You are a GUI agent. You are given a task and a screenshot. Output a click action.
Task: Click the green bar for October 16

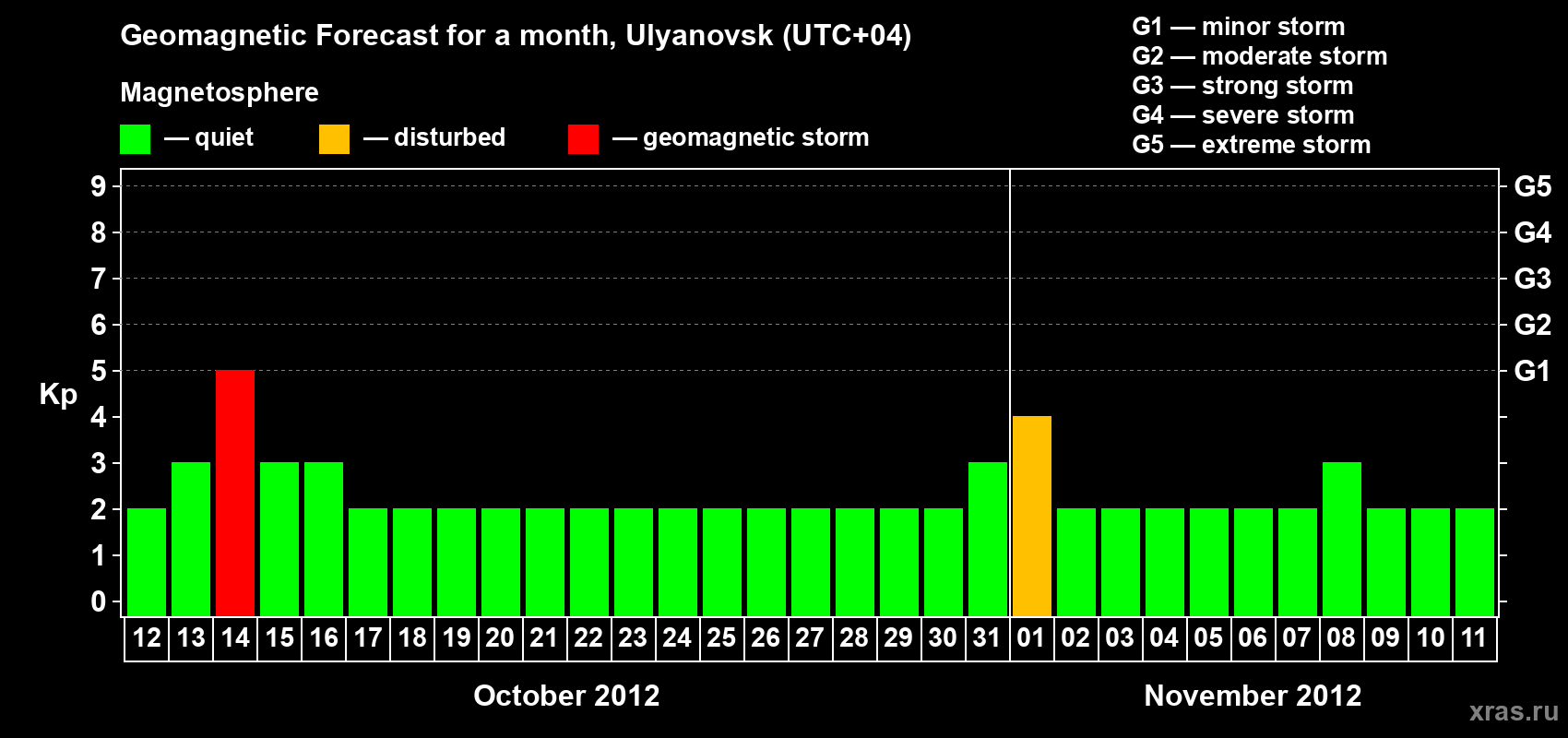(x=324, y=539)
